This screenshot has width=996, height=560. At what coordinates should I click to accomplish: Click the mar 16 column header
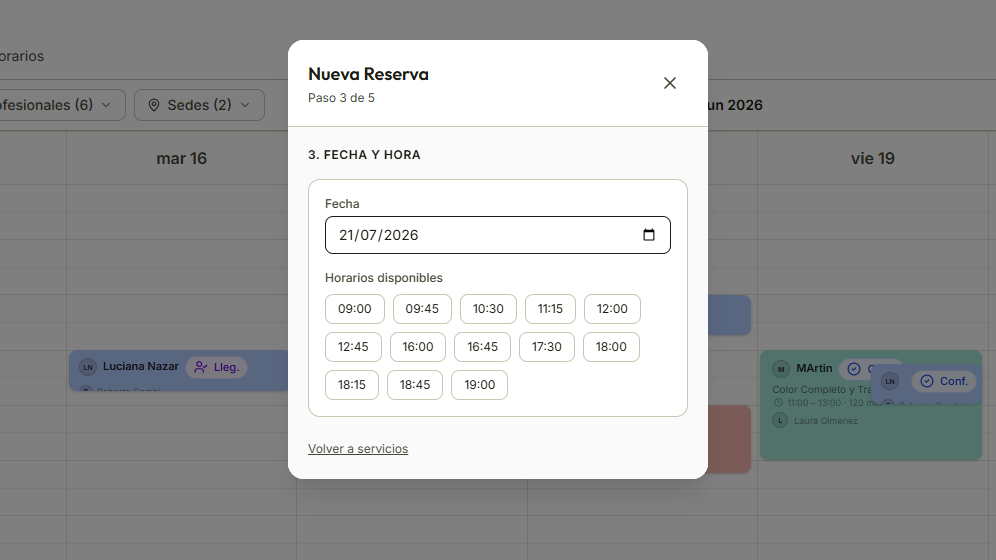(182, 159)
